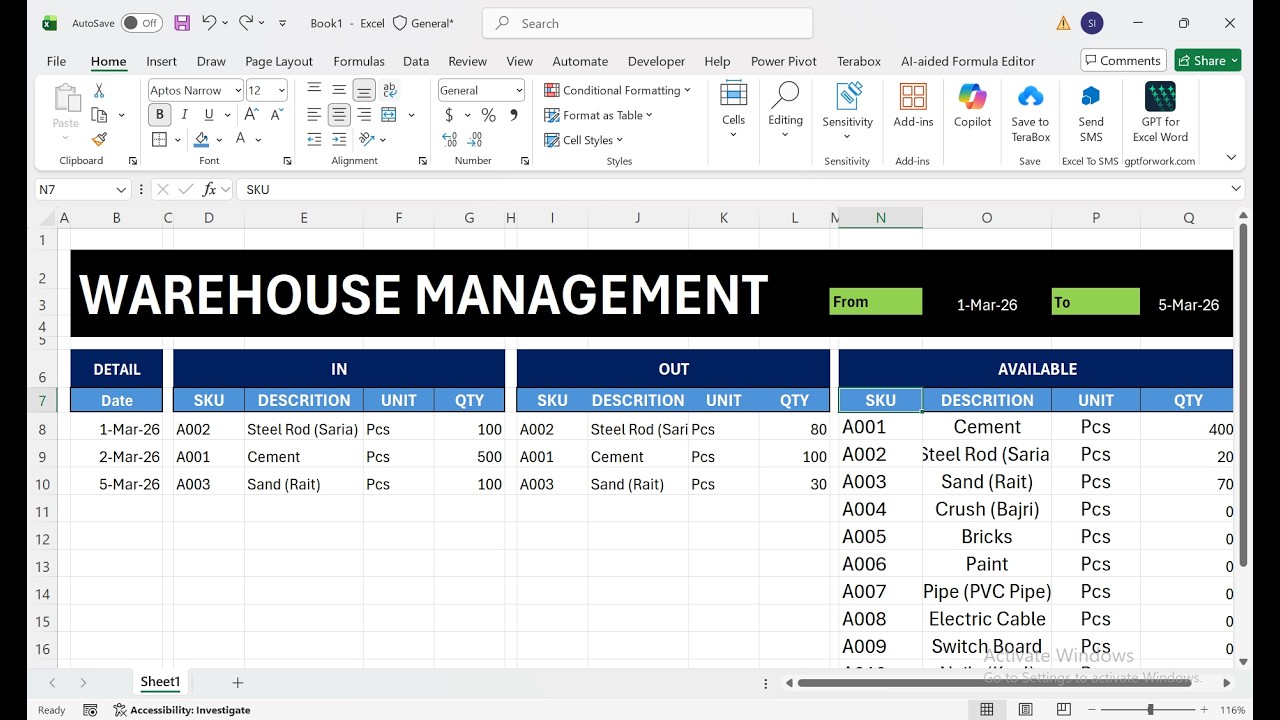Toggle Underline formatting
1280x720 pixels.
pyautogui.click(x=208, y=115)
